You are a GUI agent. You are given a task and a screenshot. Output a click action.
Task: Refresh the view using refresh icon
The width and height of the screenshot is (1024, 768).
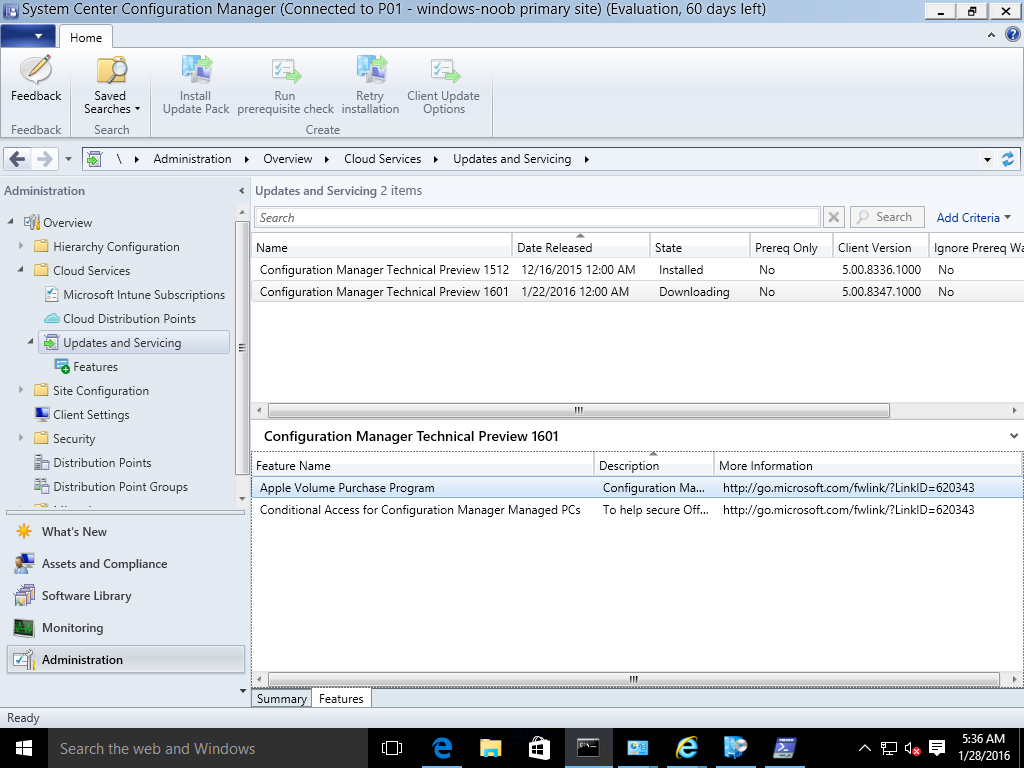coord(1008,159)
